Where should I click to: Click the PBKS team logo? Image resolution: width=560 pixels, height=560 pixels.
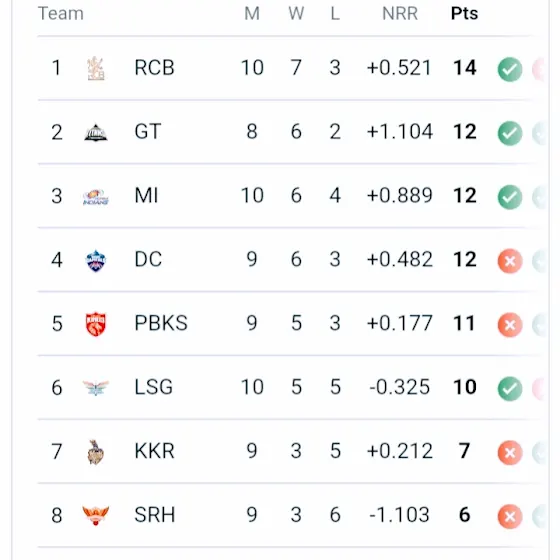[x=96, y=324]
